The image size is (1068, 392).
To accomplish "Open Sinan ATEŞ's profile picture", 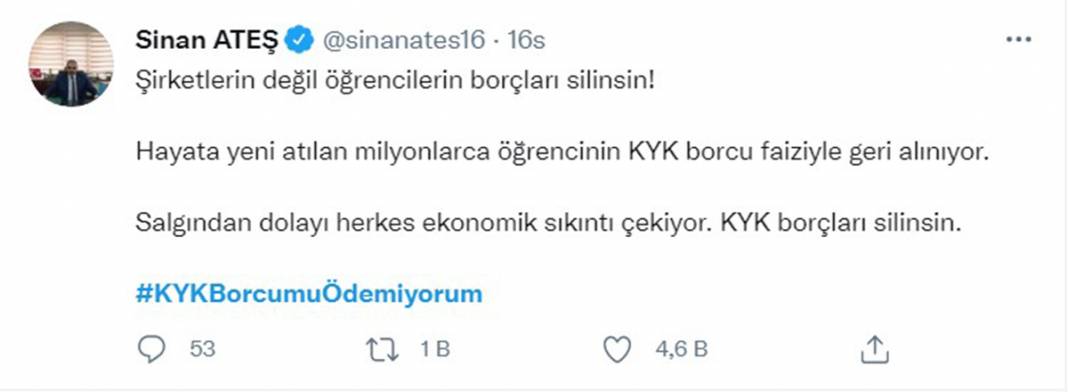I will [71, 64].
